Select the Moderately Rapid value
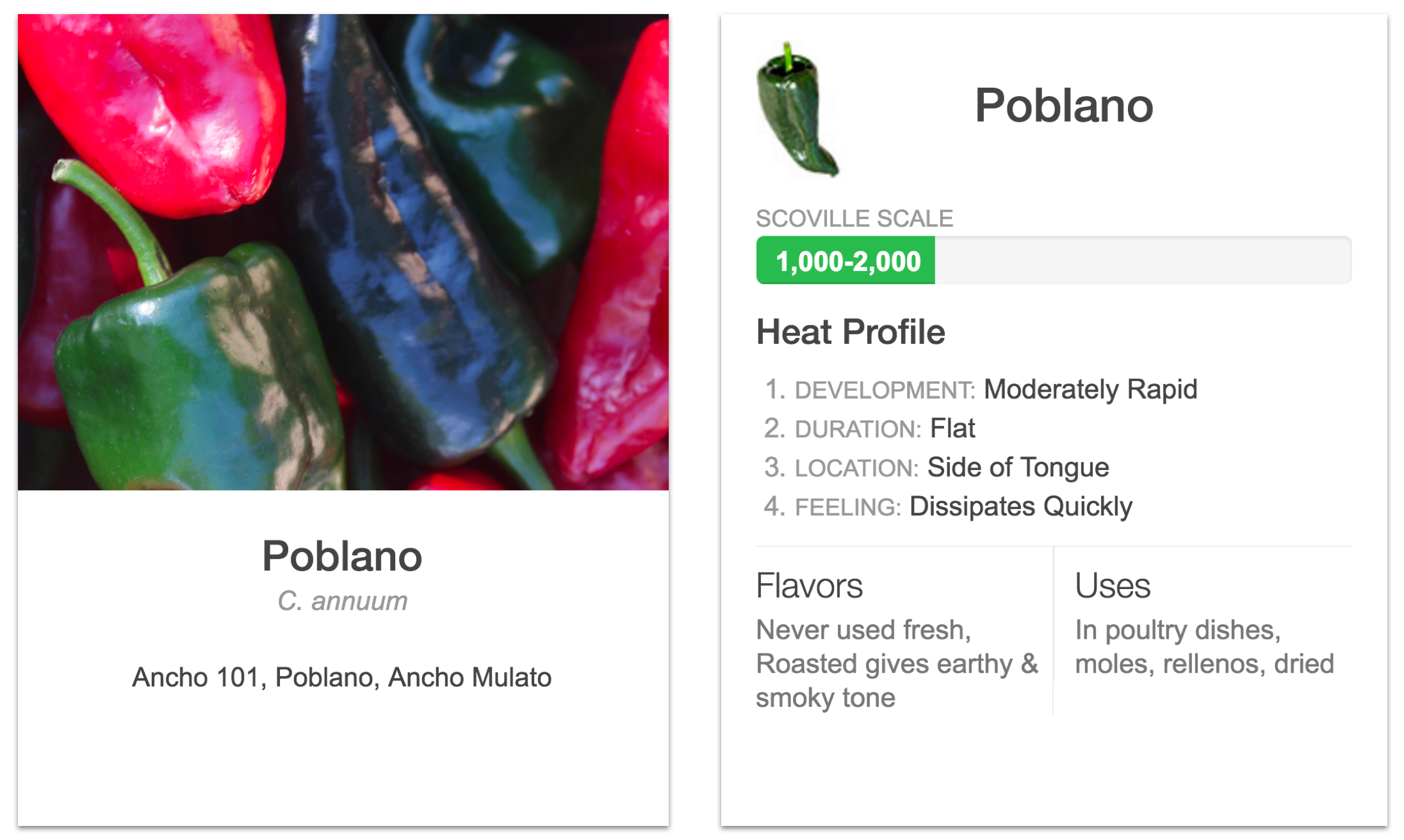 [1090, 389]
